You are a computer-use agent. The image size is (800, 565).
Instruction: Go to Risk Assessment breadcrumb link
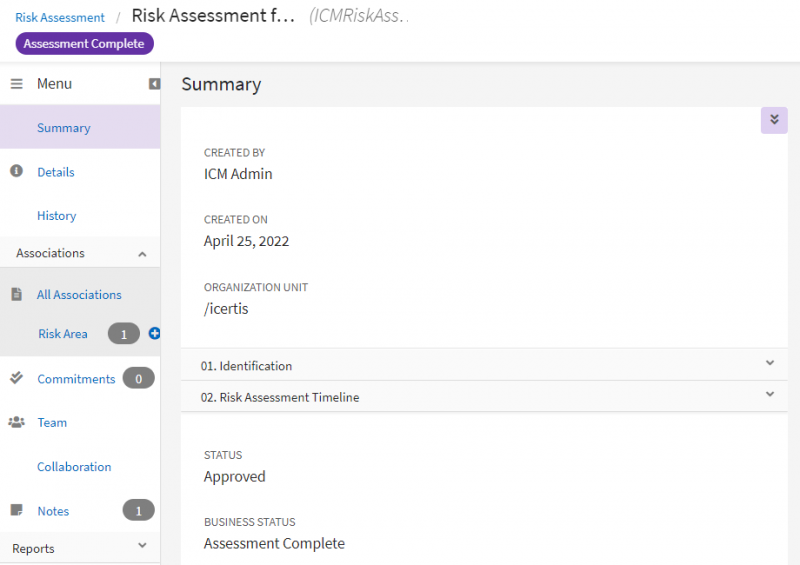60,17
